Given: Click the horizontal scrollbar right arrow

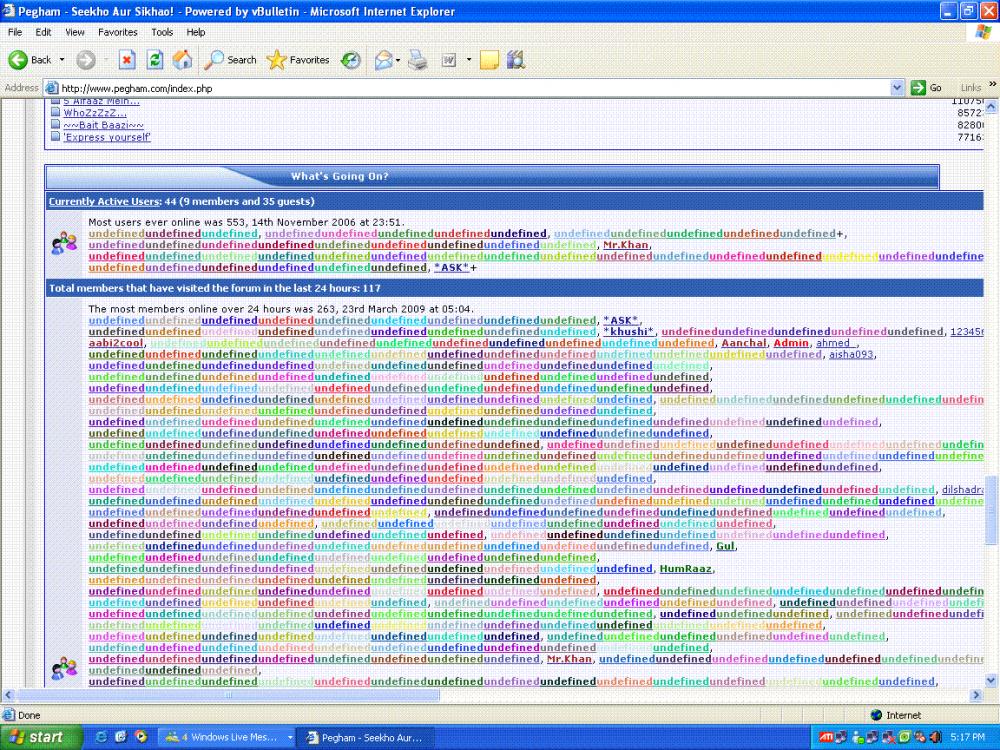Looking at the screenshot, I should coord(977,695).
